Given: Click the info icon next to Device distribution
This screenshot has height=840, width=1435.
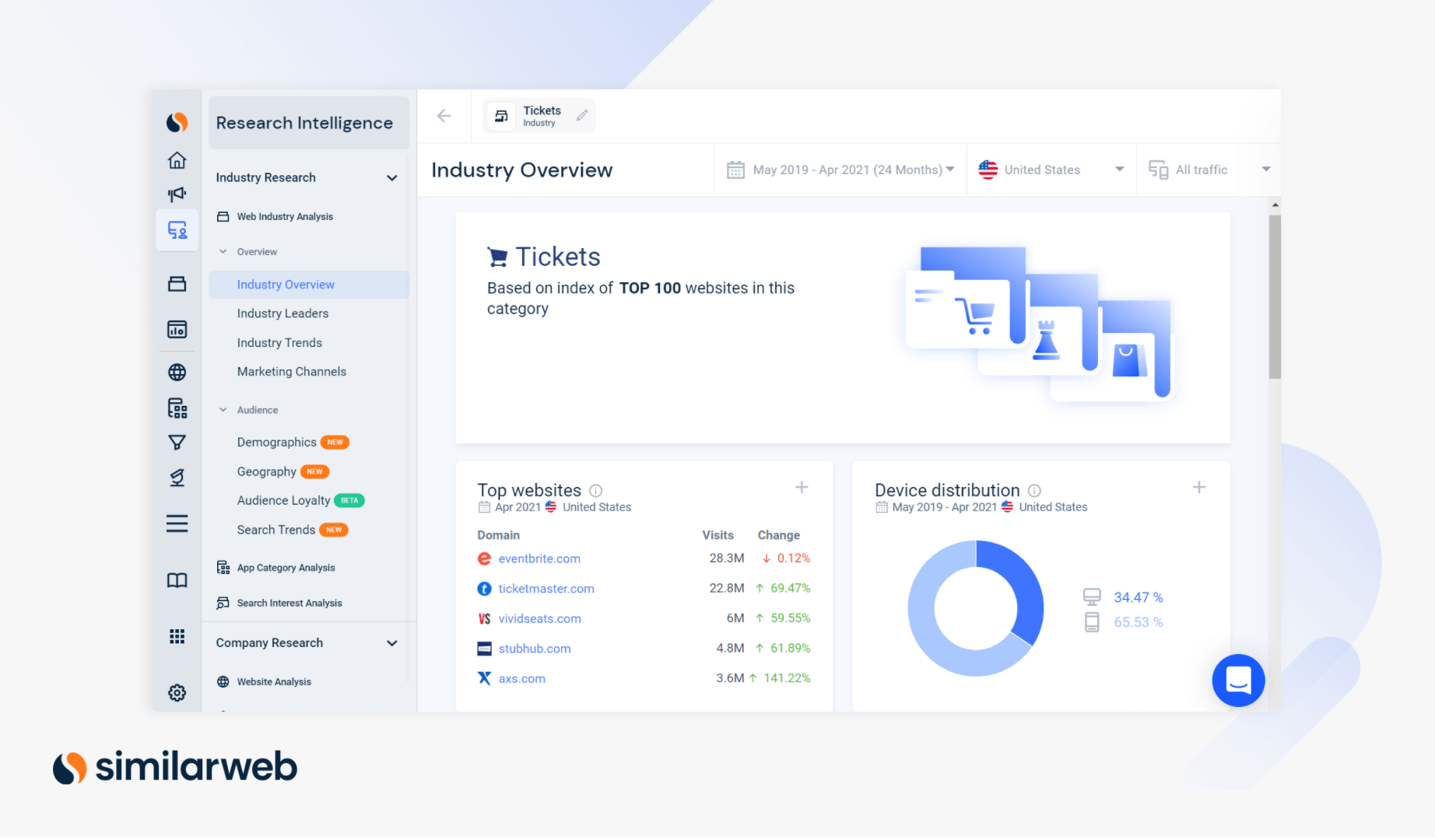Looking at the screenshot, I should coord(1034,491).
